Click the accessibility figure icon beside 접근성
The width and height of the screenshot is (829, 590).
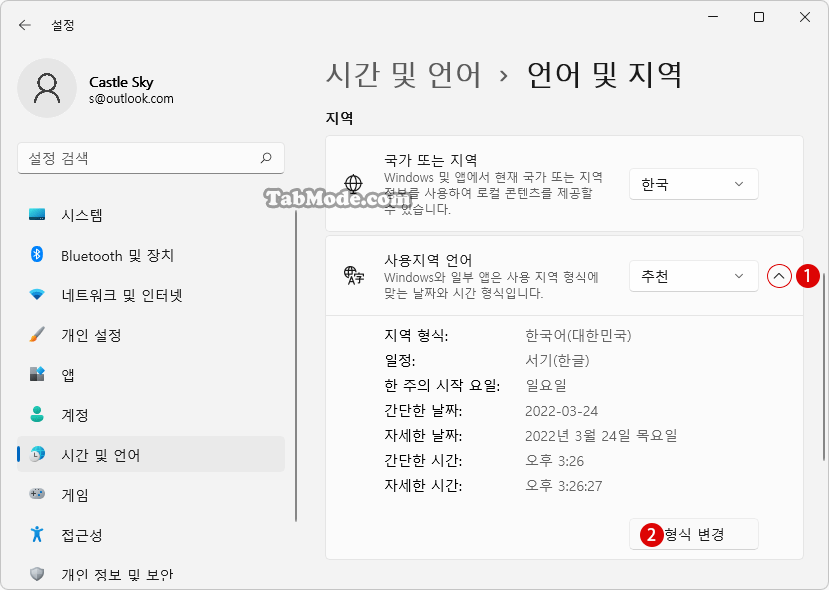click(x=37, y=534)
